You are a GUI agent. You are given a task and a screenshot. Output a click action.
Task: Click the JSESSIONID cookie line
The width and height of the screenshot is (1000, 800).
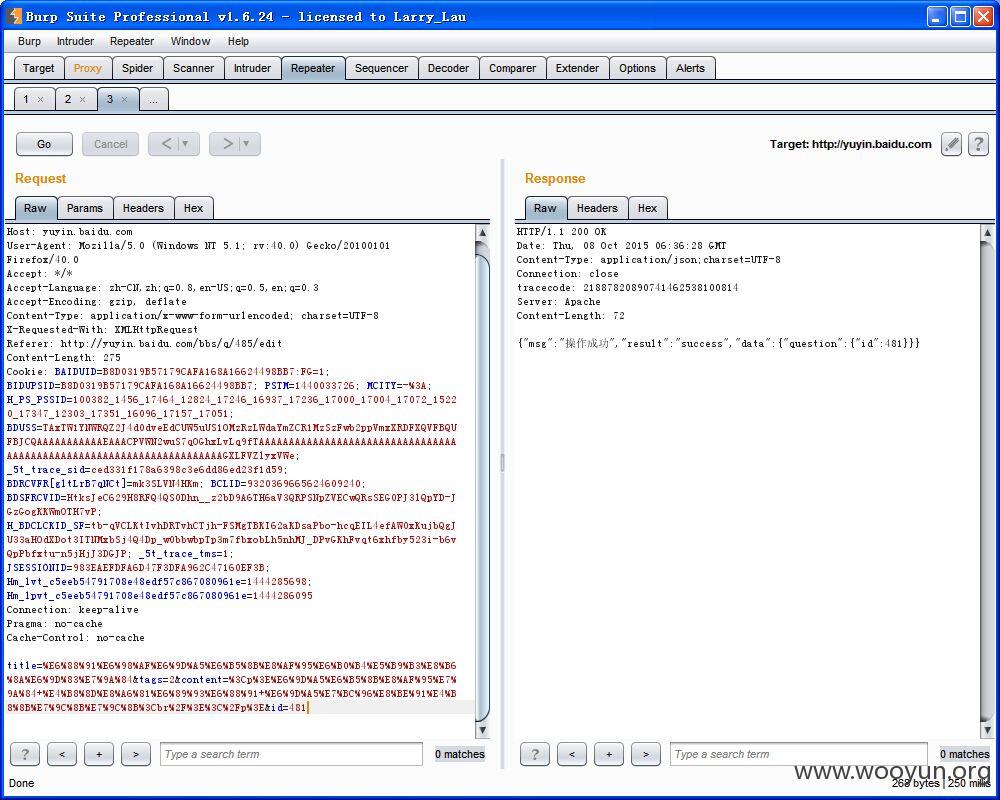coord(138,567)
